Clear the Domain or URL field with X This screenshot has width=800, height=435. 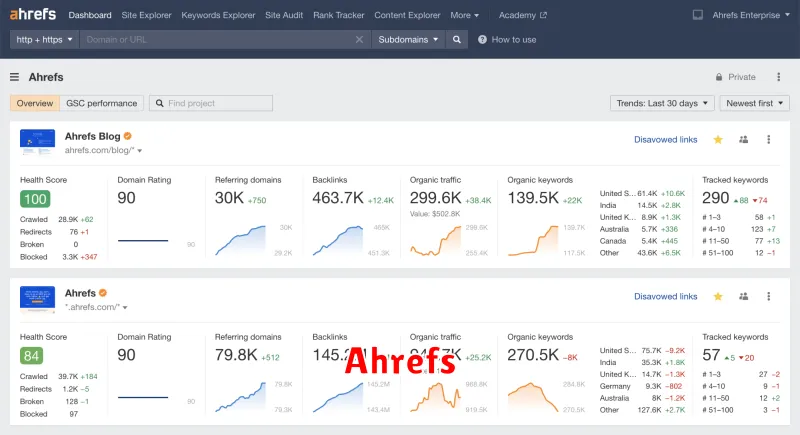[360, 39]
